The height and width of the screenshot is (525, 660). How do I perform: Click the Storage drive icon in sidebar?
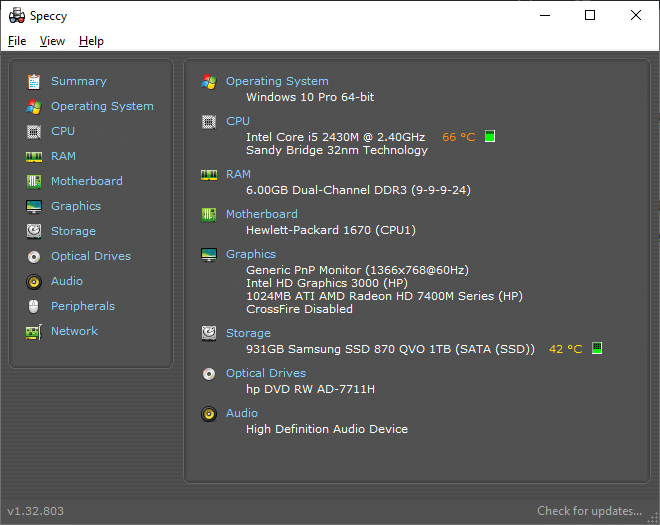point(34,231)
